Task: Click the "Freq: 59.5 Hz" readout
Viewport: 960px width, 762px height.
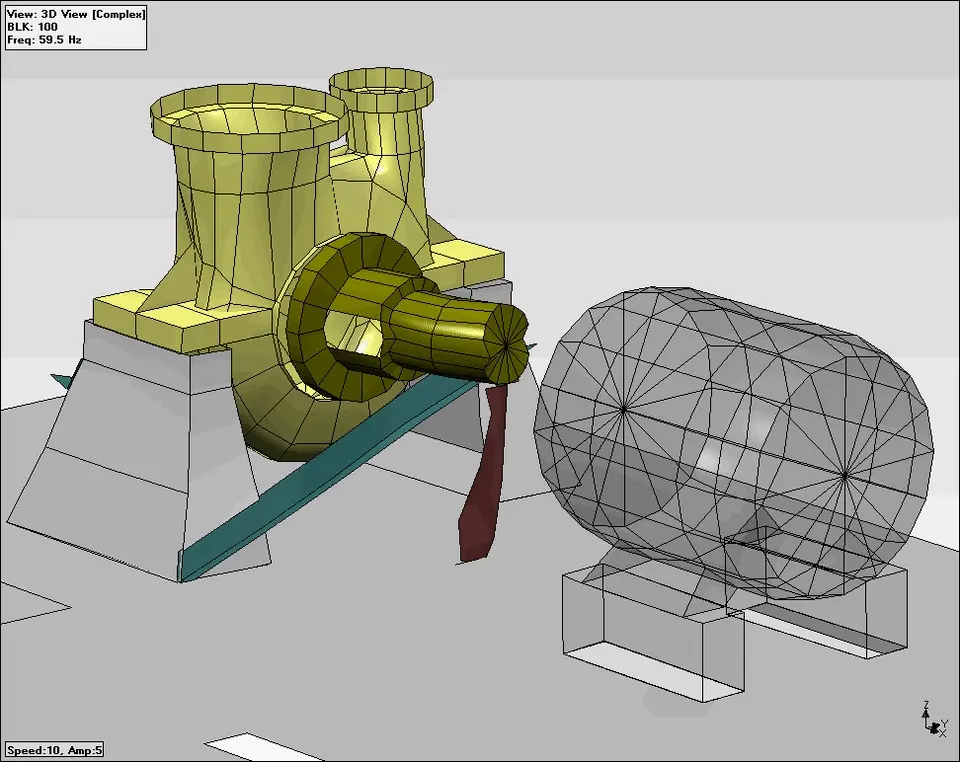Action: click(43, 40)
